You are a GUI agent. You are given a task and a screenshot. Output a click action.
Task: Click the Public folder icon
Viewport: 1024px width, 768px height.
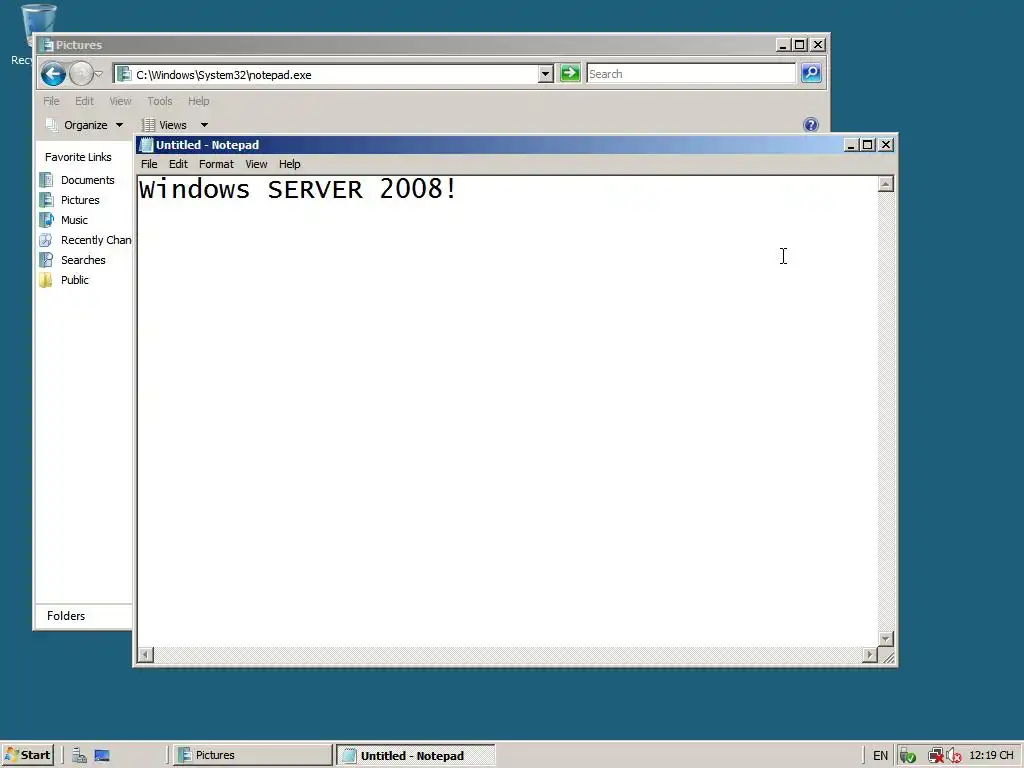46,280
